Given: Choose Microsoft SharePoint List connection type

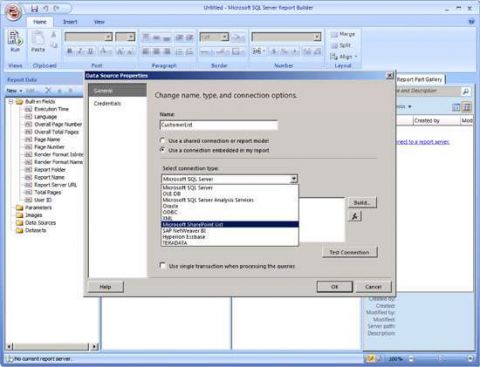Looking at the screenshot, I should click(x=230, y=225).
